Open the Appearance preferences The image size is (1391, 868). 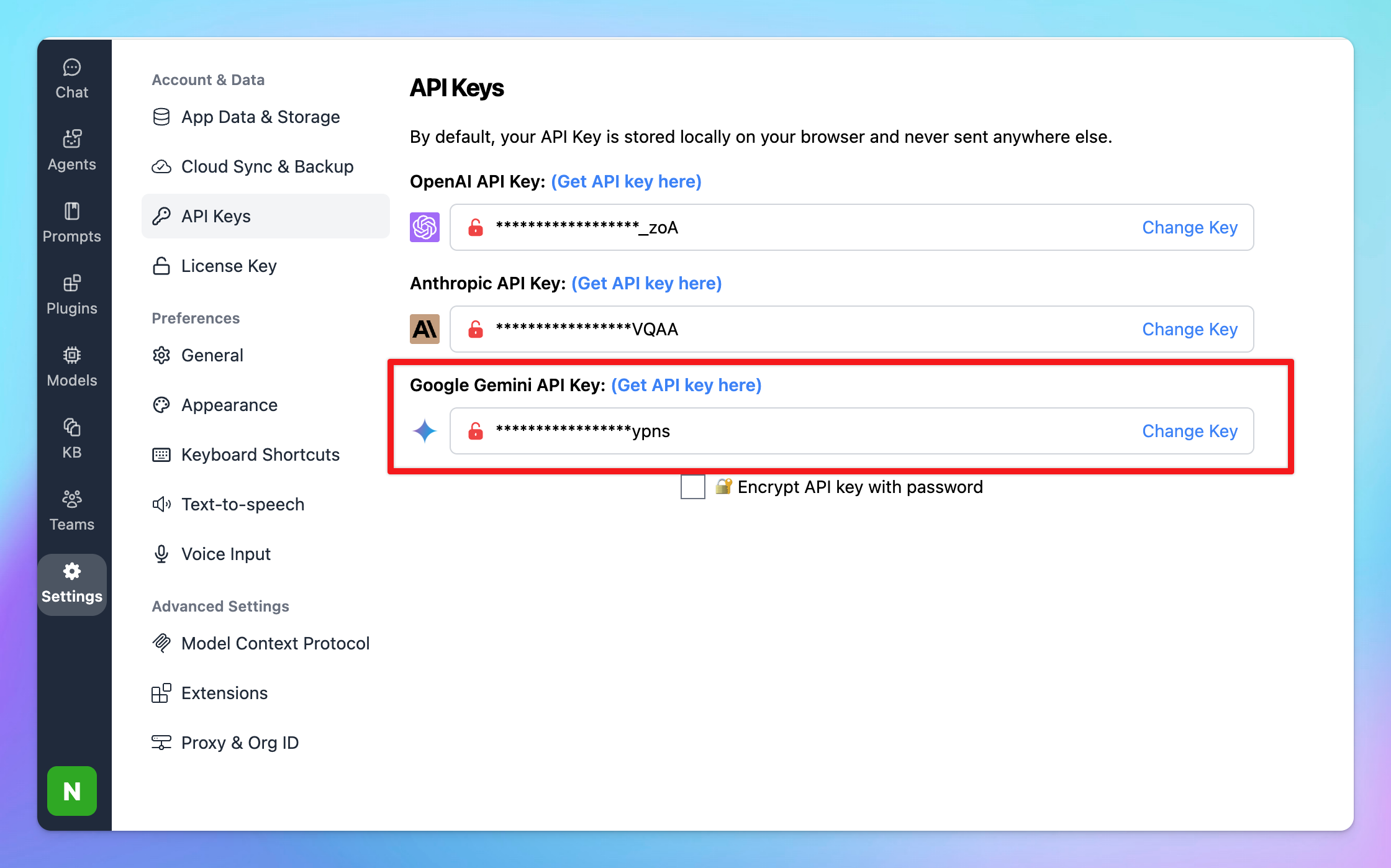tap(229, 405)
